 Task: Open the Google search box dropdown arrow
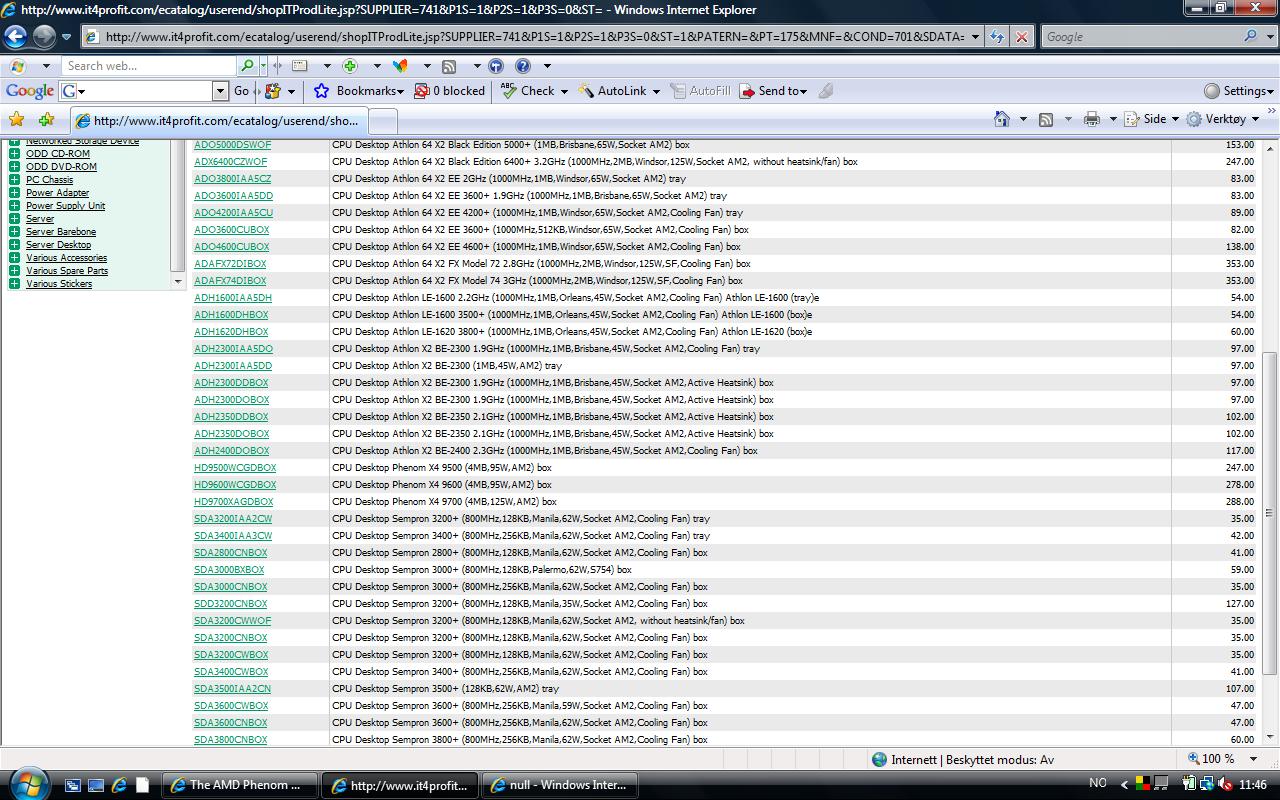tap(220, 91)
